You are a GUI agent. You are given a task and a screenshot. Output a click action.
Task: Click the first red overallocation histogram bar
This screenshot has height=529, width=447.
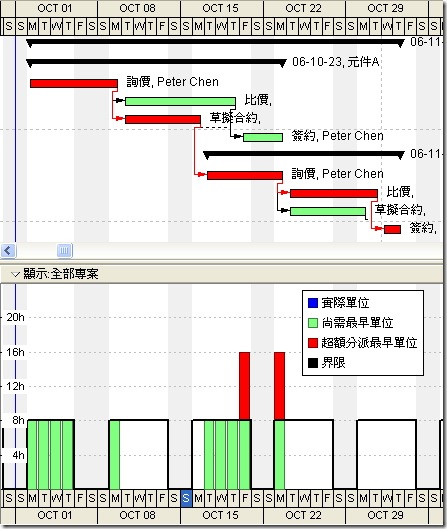pyautogui.click(x=245, y=386)
